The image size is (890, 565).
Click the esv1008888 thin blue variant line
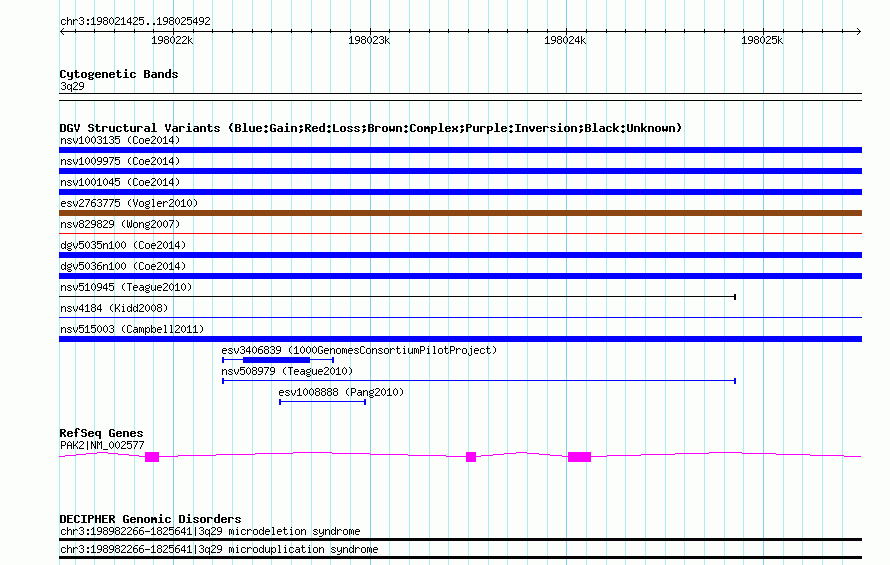(322, 402)
